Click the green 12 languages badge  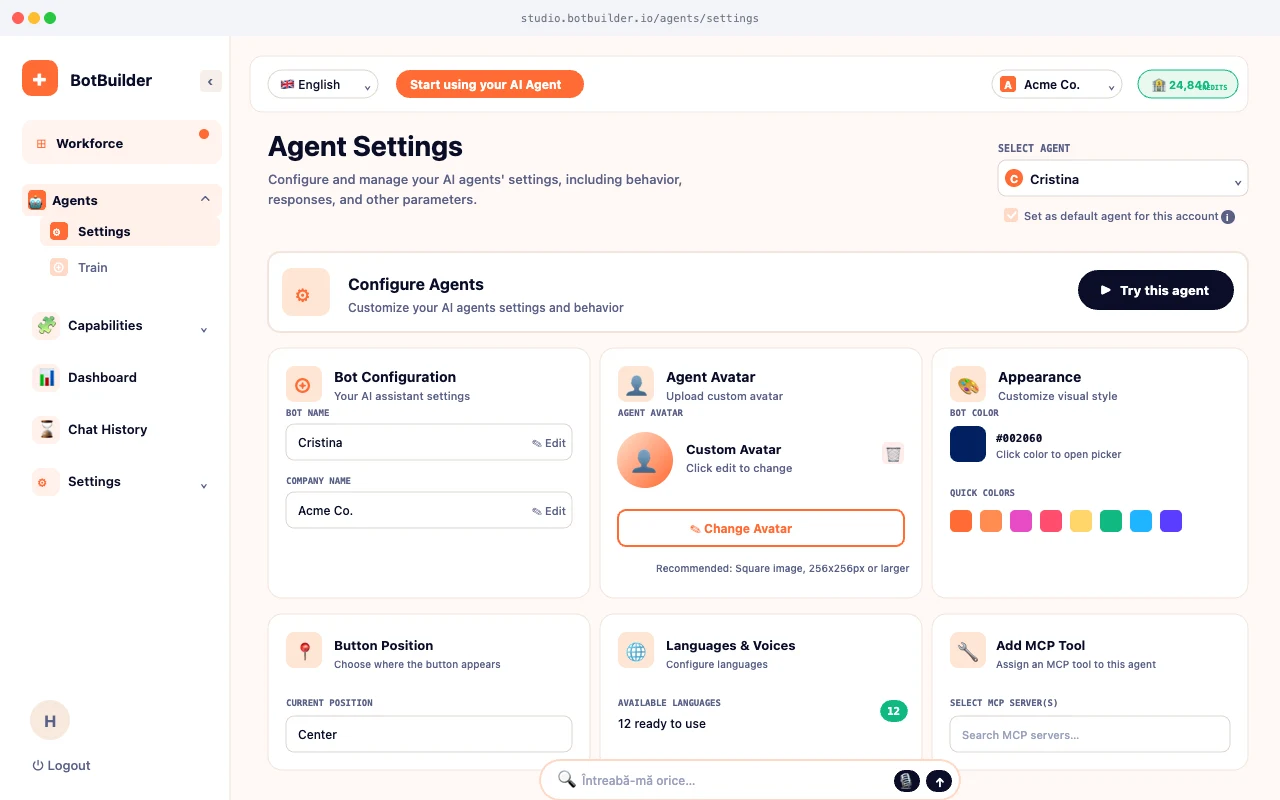point(894,711)
